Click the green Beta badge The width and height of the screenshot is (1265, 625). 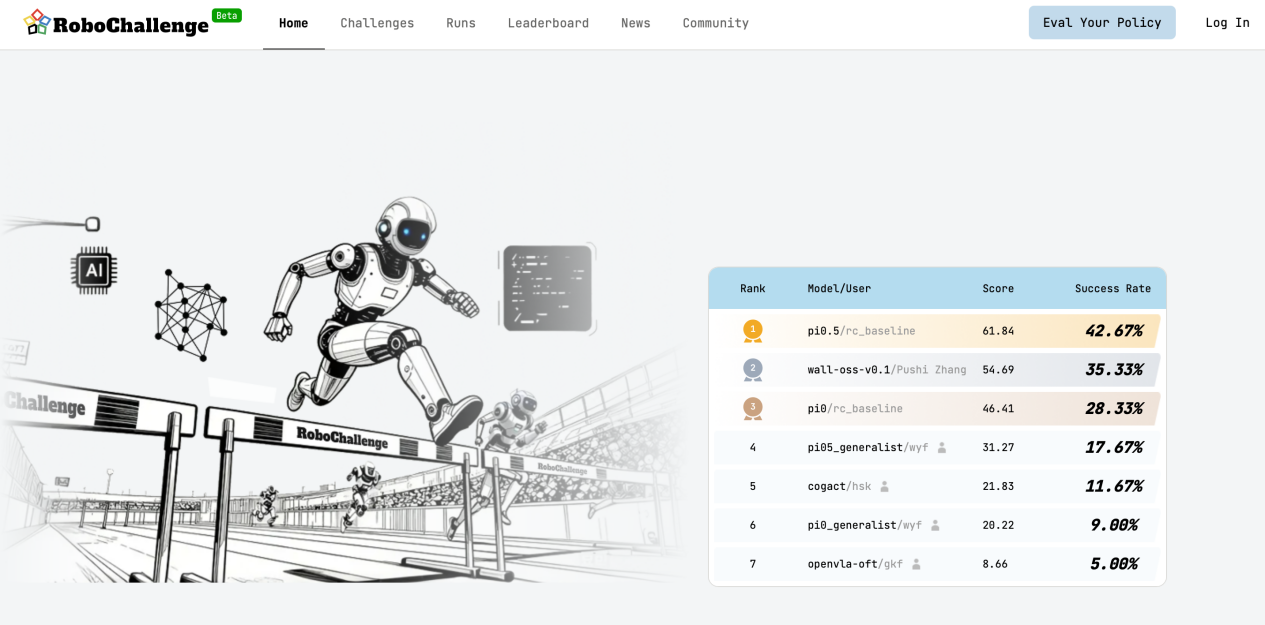click(226, 15)
